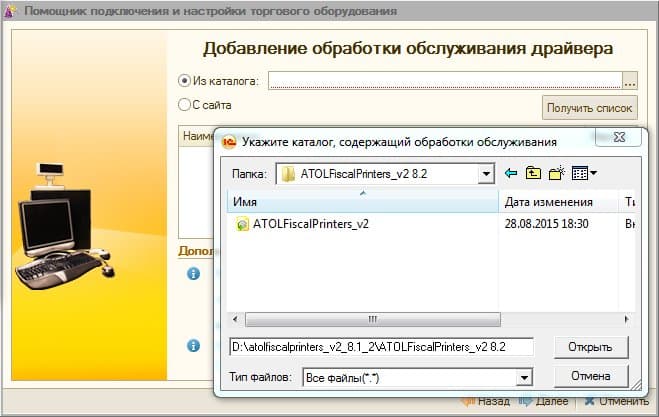Select the 'Из каталога' radio button
Screen dimensions: 659x417
pos(184,80)
